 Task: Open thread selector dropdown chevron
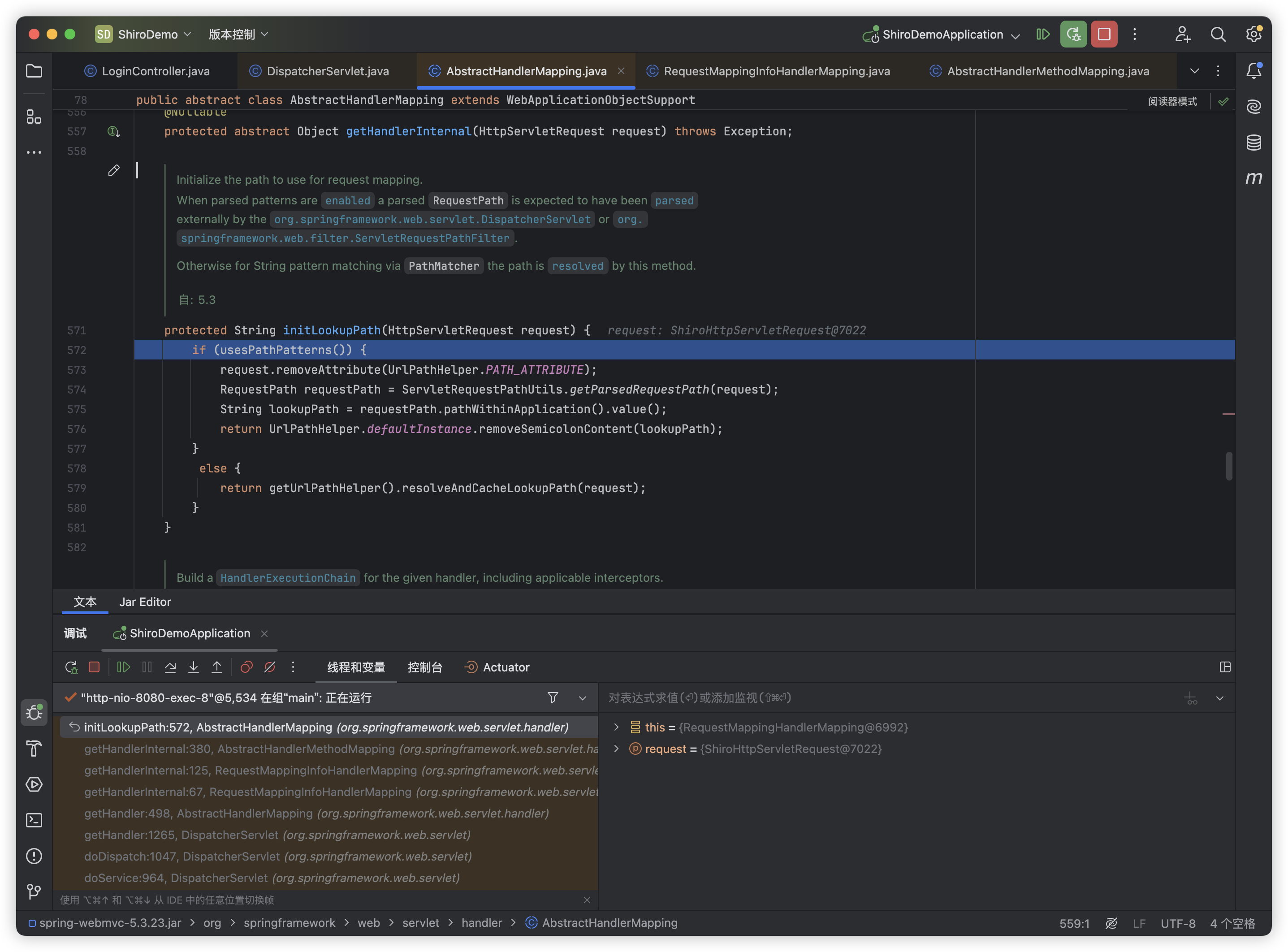pyautogui.click(x=582, y=698)
